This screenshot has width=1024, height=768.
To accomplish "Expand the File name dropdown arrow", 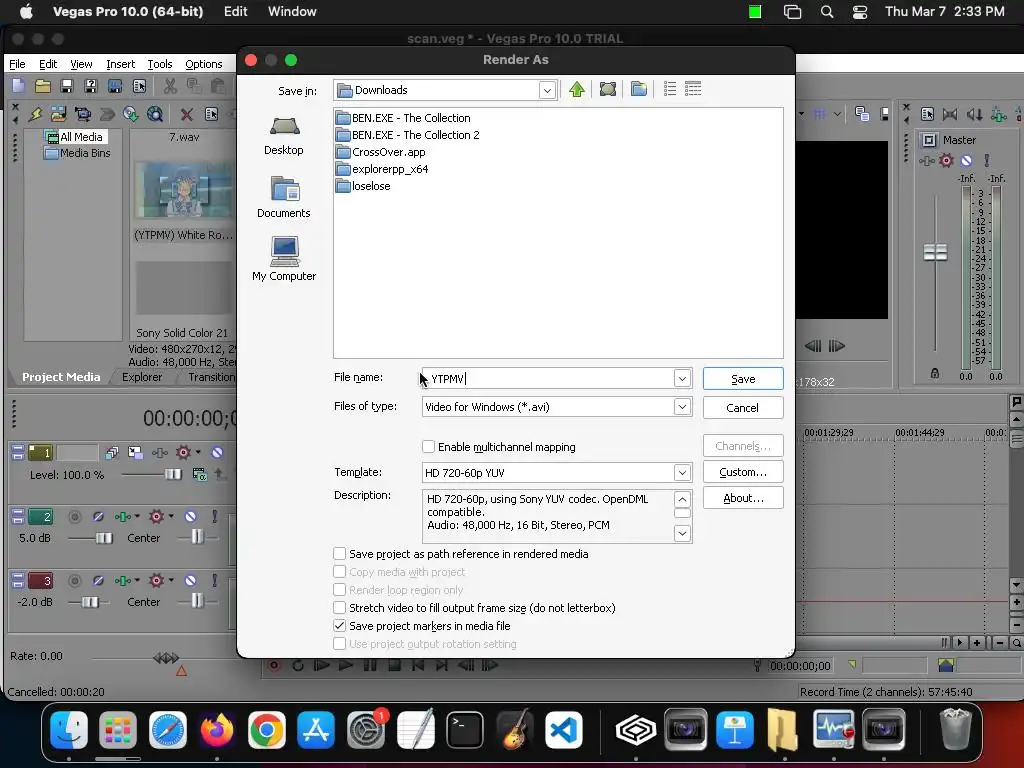I will point(682,378).
